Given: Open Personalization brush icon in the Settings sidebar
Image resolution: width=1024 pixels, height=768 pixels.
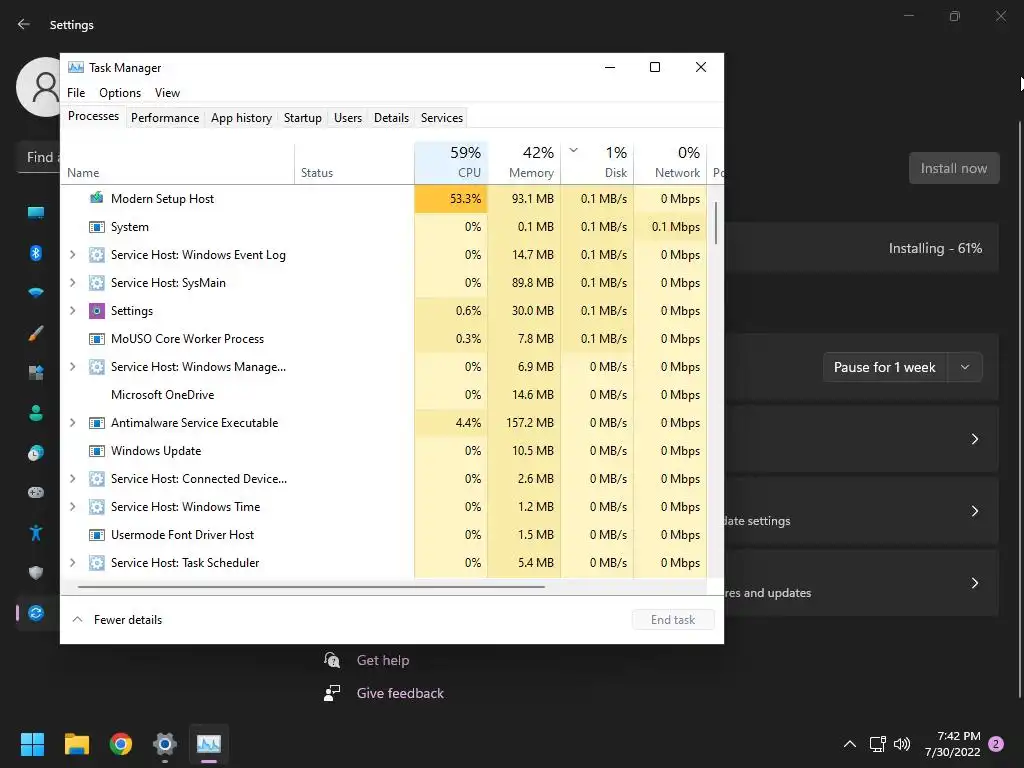Looking at the screenshot, I should pos(36,333).
